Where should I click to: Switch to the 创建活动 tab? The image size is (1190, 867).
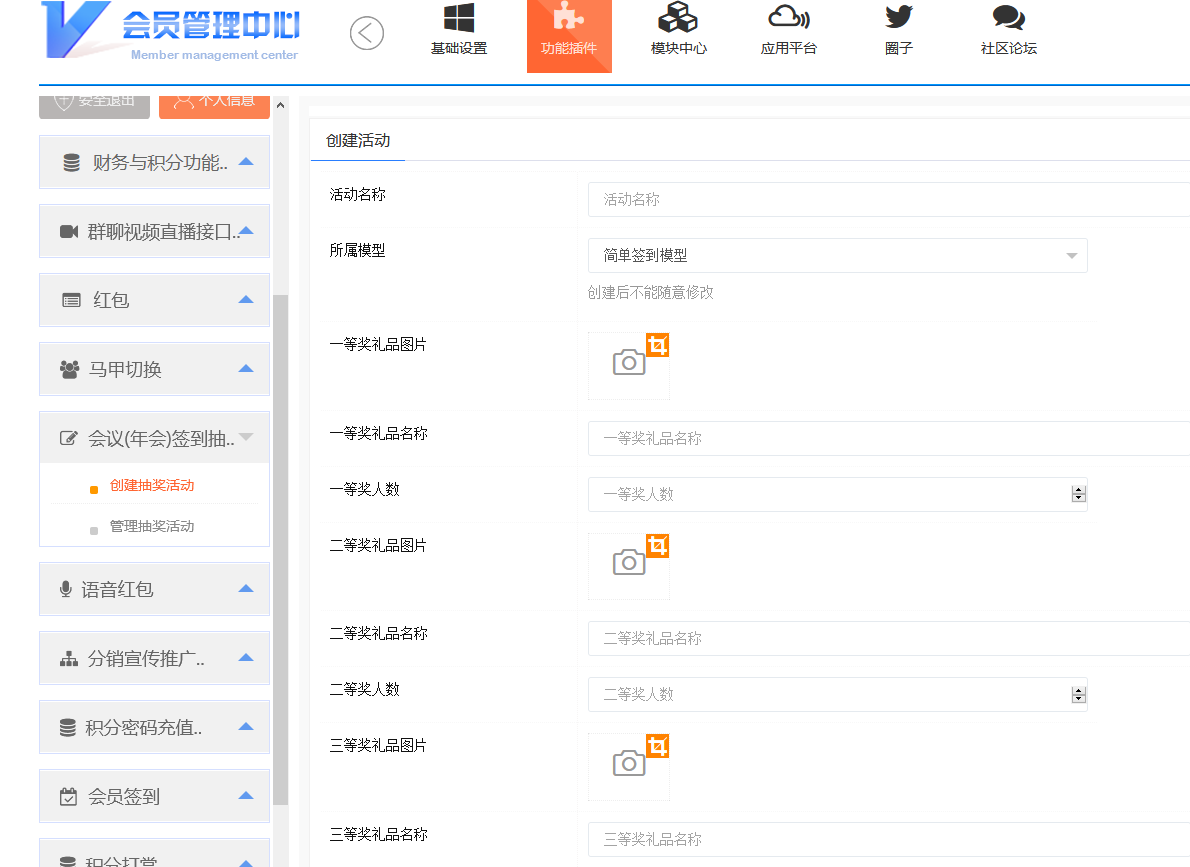click(x=358, y=141)
